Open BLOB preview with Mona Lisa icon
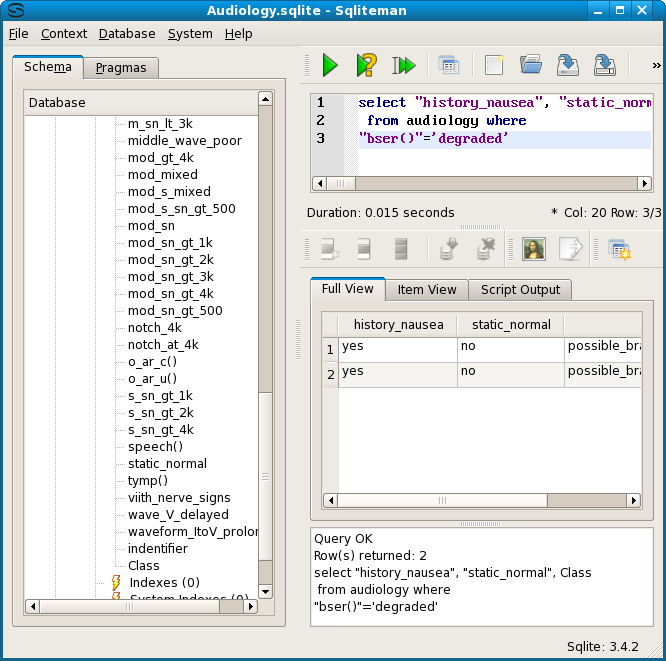This screenshot has height=661, width=666. [x=533, y=249]
